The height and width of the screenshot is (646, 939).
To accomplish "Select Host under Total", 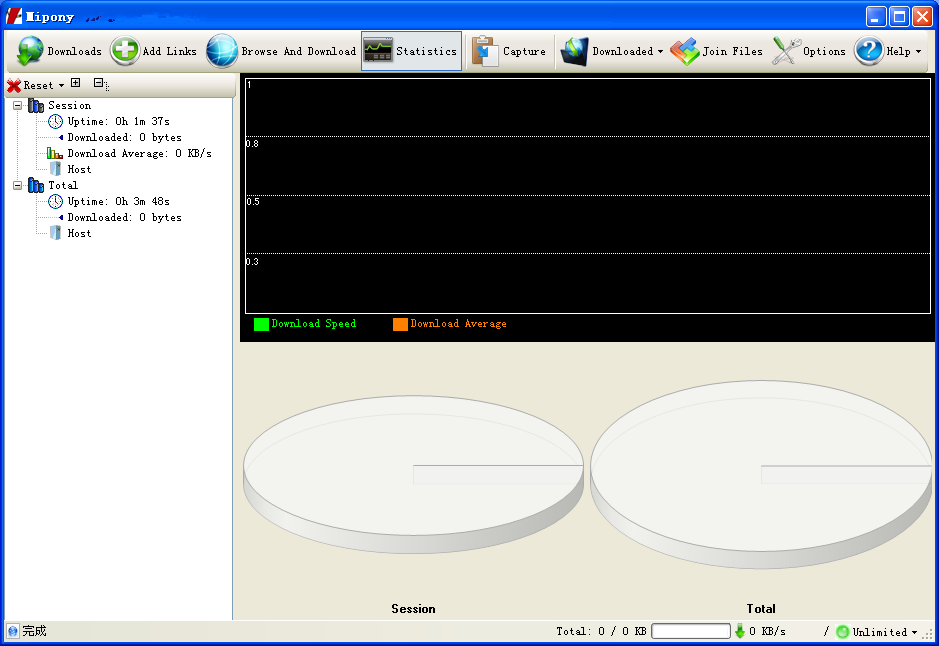I will (79, 233).
